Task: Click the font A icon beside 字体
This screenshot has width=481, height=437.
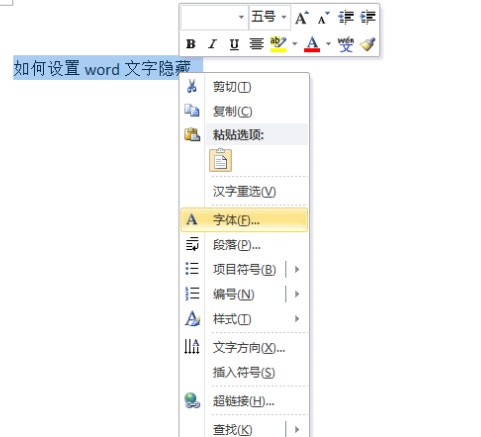Action: point(192,220)
